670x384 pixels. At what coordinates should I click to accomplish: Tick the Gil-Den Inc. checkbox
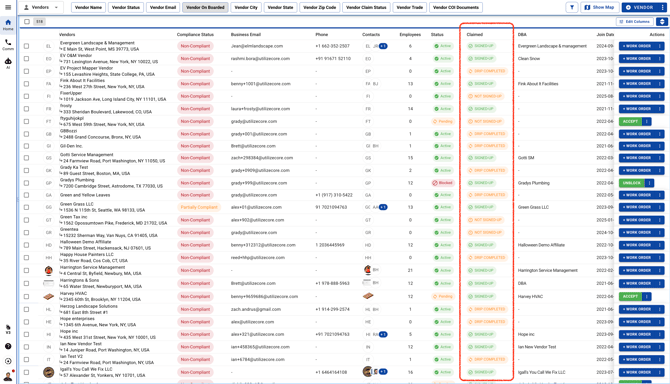click(26, 146)
